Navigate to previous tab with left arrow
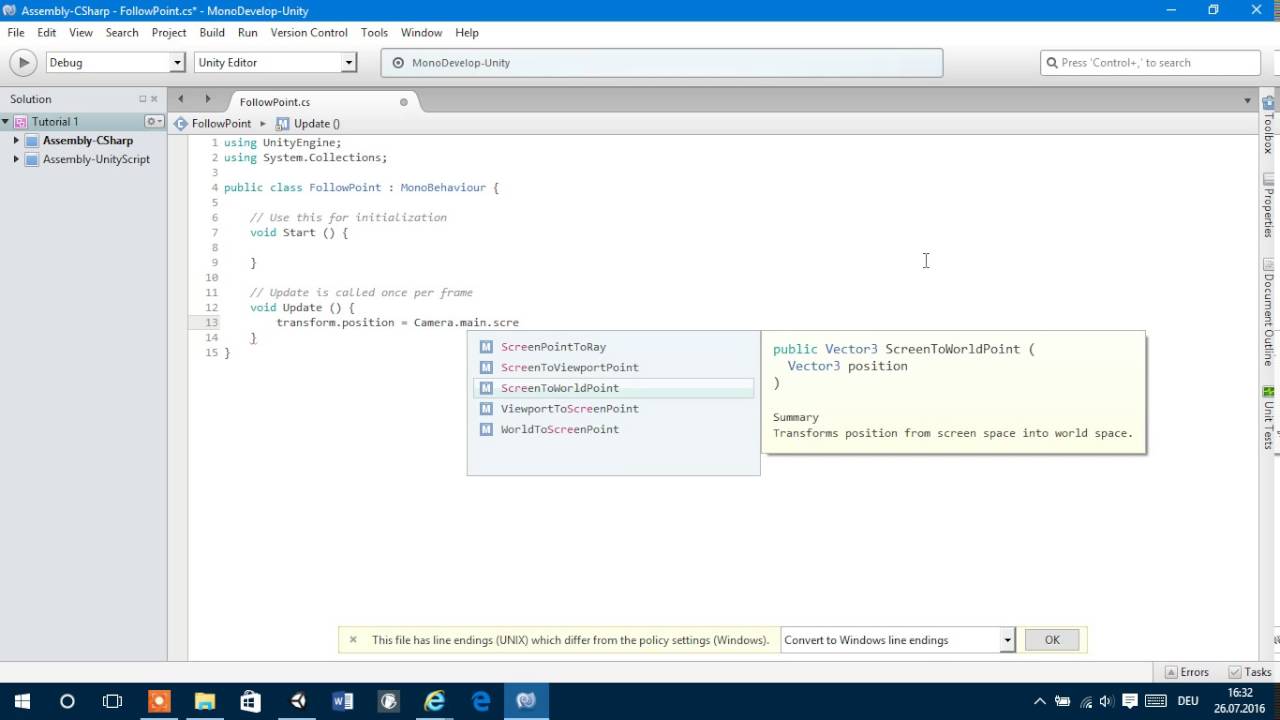Screen dimensions: 1280x720 click(180, 99)
